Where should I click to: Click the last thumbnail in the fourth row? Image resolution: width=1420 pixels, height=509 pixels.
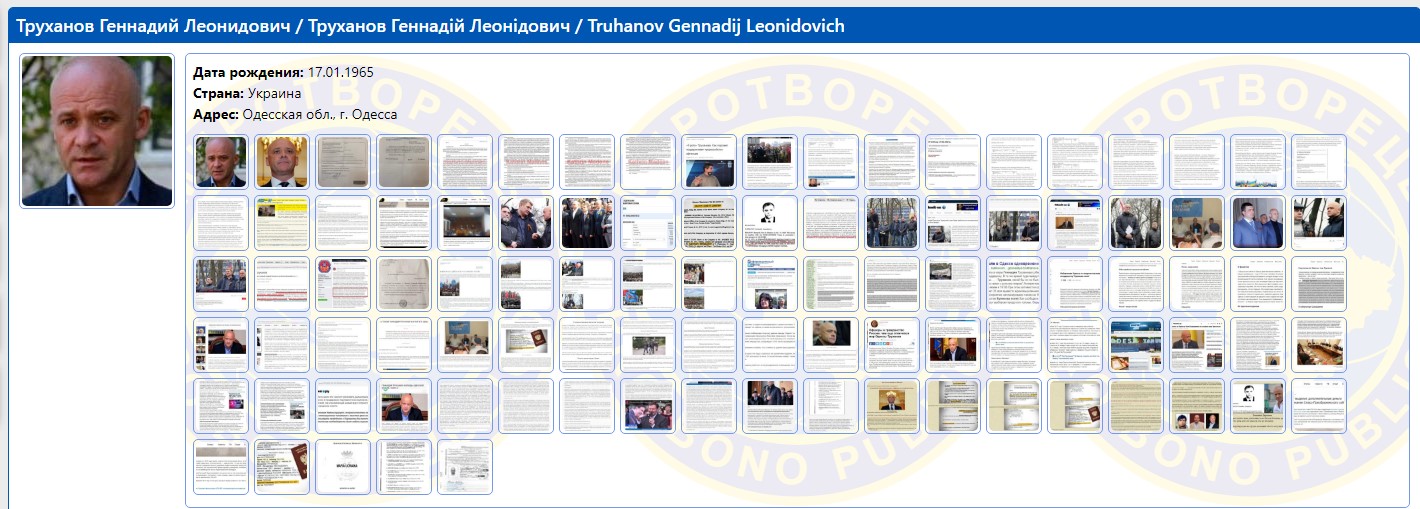tap(1318, 345)
